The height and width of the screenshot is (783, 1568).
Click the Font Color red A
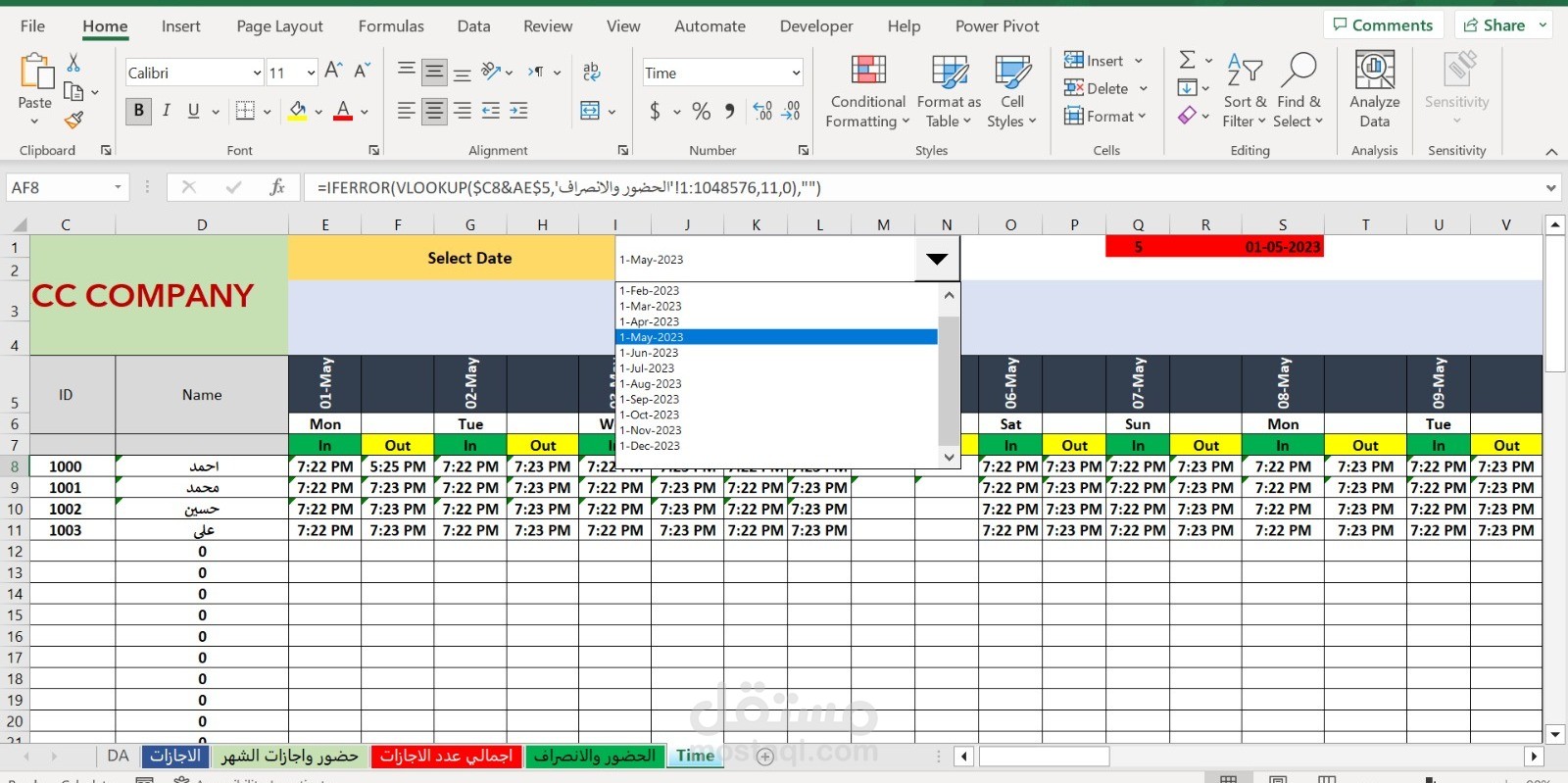tap(343, 111)
